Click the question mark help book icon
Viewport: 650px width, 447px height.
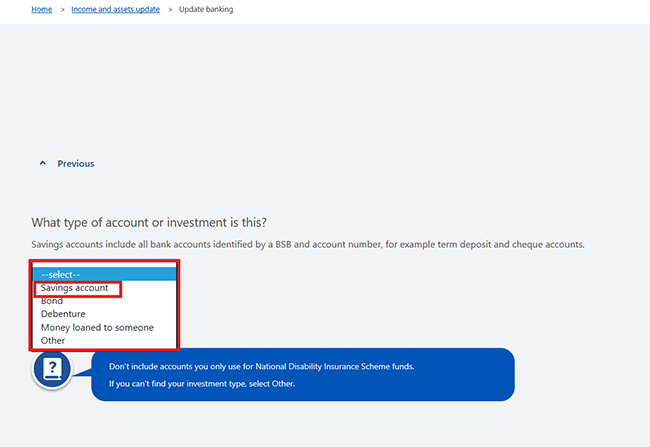(x=52, y=369)
